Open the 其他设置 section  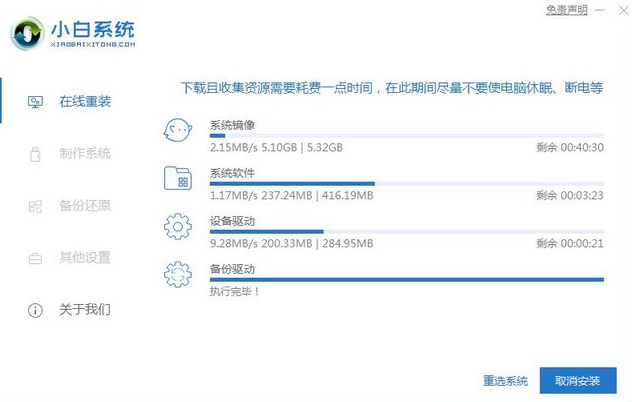(x=84, y=258)
